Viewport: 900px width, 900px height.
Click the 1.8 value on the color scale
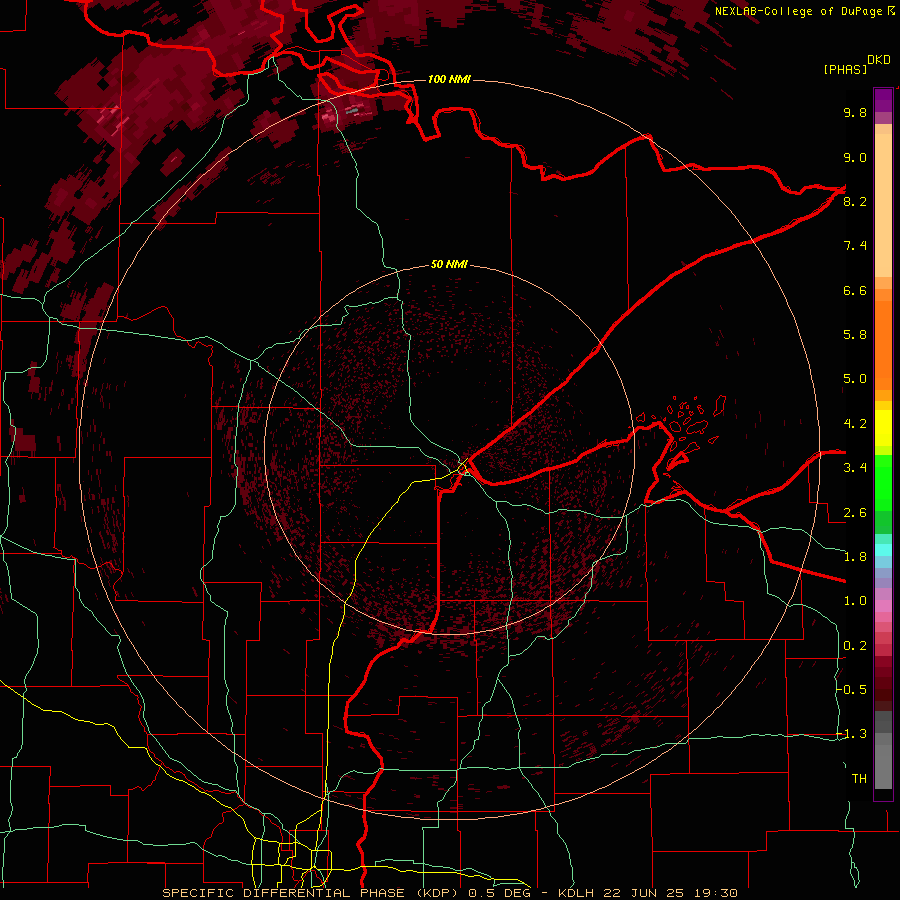click(x=855, y=557)
